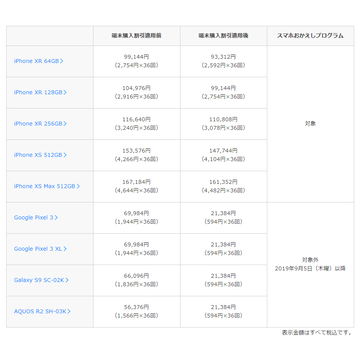Screen dimensions: 360x360
Task: Select the 21,384円 price for AQUOS R2
Action: click(x=224, y=307)
